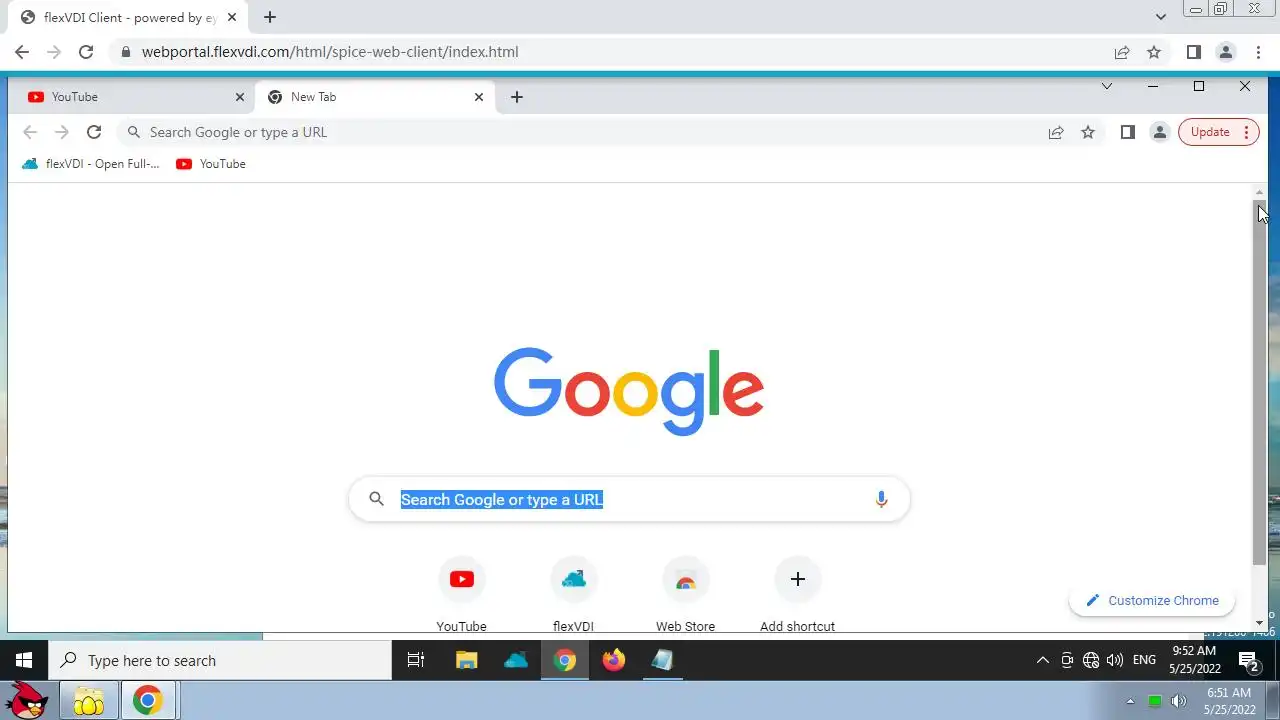1280x720 pixels.
Task: Click the Google logo
Action: (629, 391)
